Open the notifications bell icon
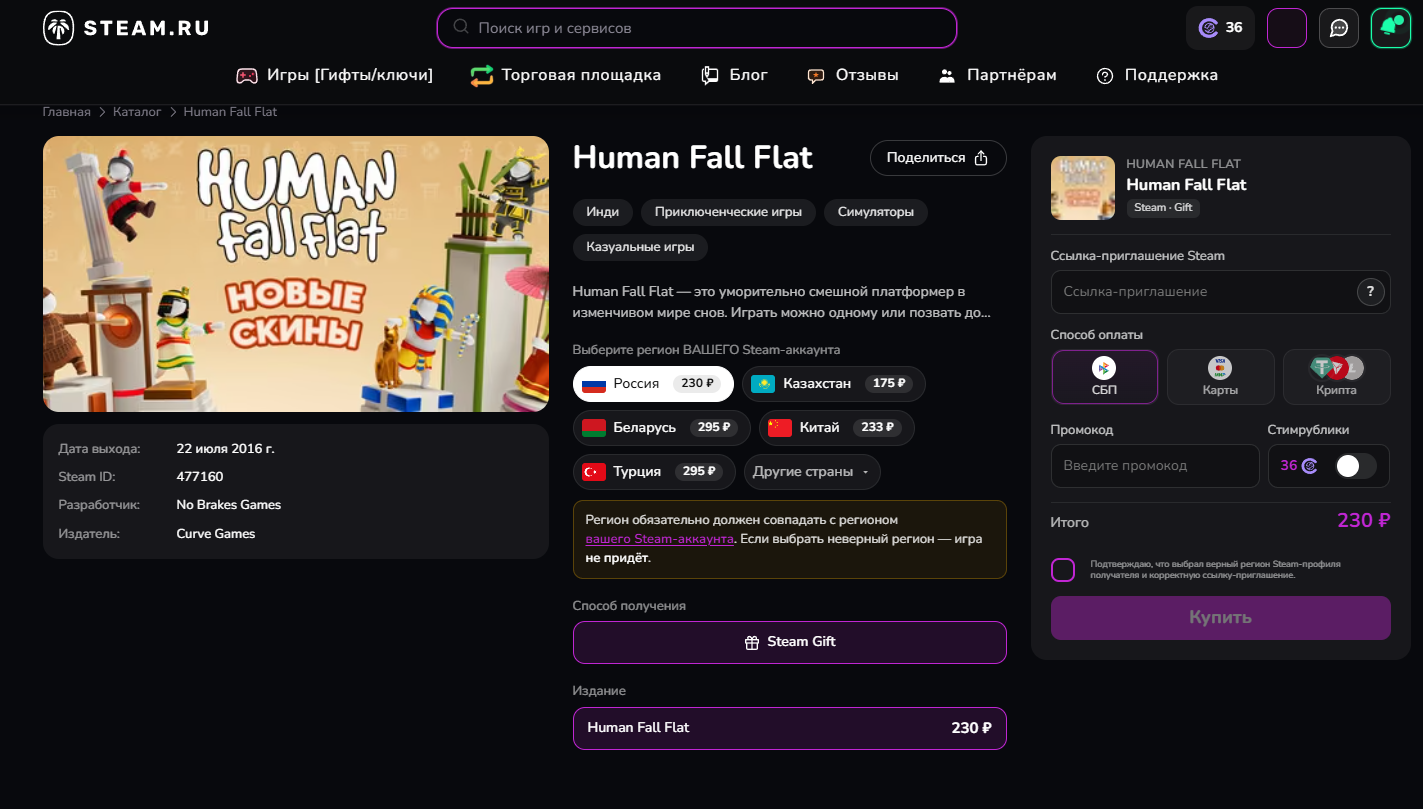This screenshot has height=809, width=1423. [1391, 28]
